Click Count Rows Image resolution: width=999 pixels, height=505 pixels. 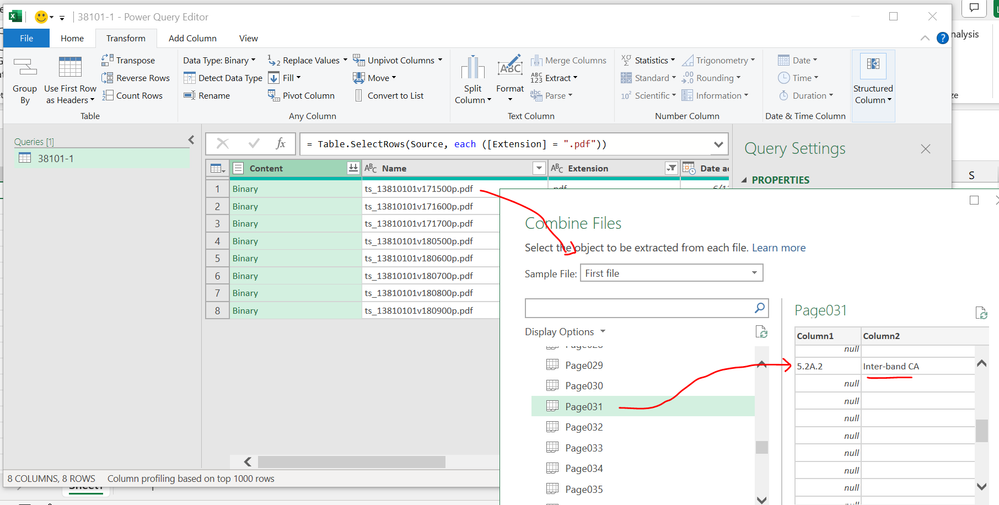pos(132,96)
